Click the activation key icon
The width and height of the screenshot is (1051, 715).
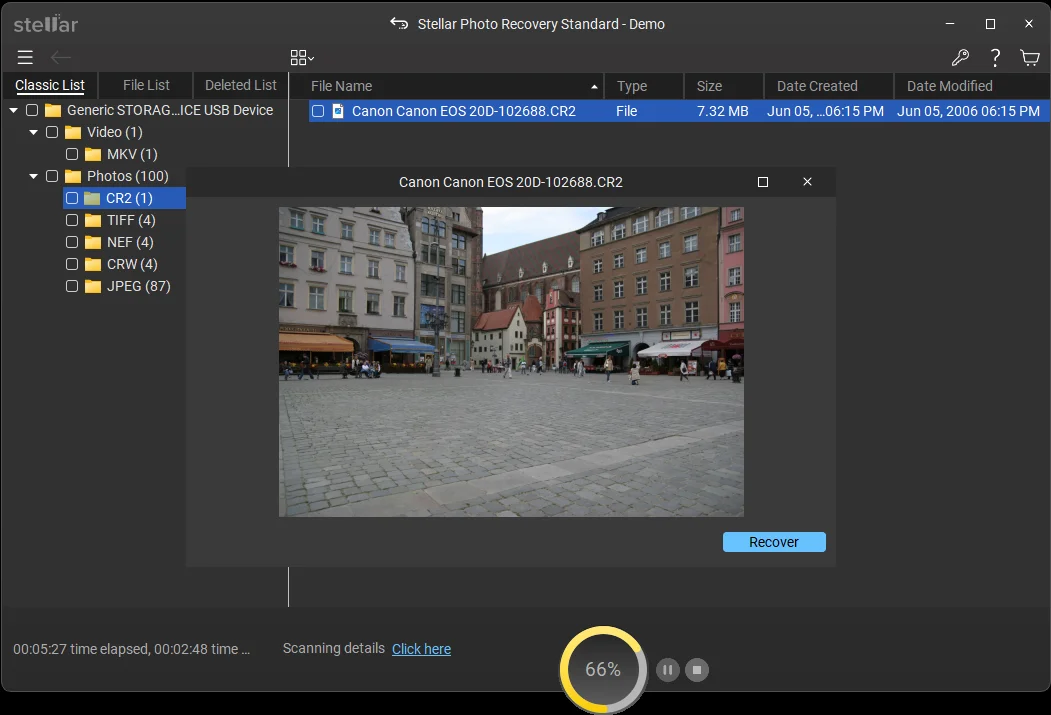960,58
